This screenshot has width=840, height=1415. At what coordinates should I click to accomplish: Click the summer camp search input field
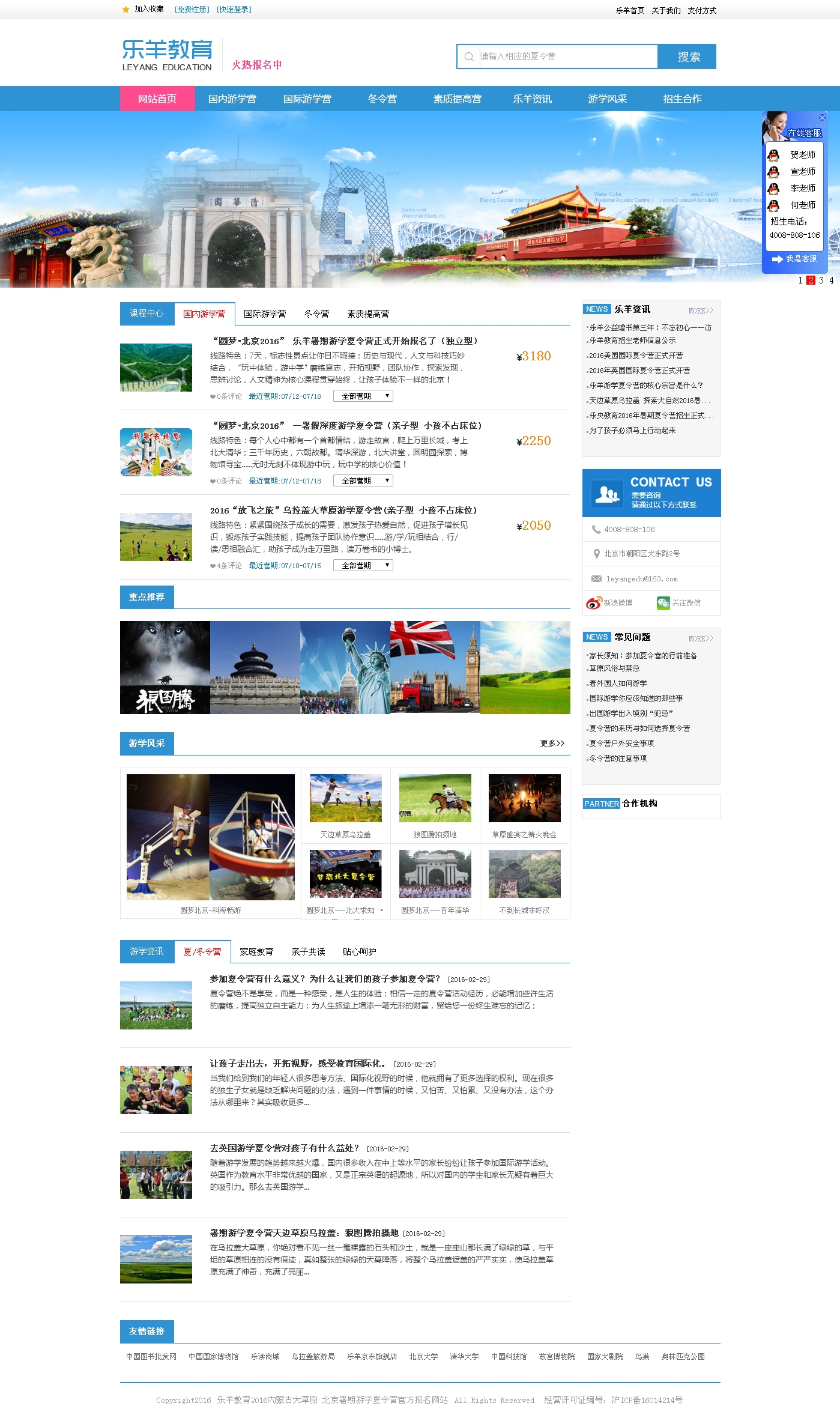567,56
